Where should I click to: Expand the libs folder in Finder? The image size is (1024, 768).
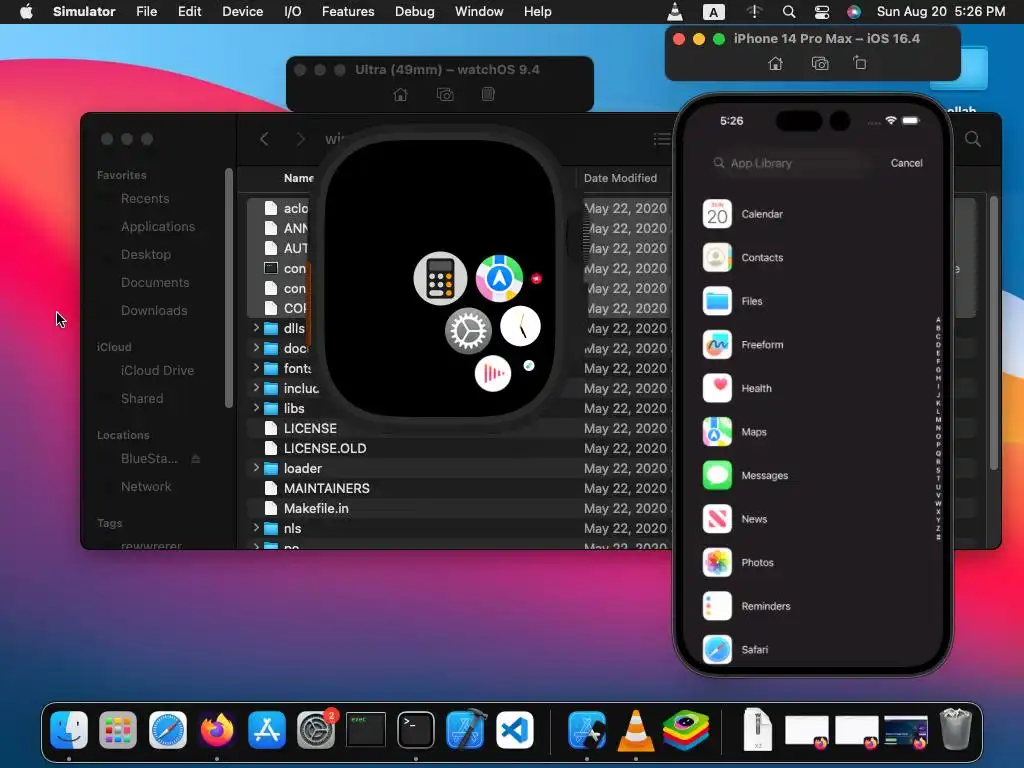pyautogui.click(x=256, y=408)
